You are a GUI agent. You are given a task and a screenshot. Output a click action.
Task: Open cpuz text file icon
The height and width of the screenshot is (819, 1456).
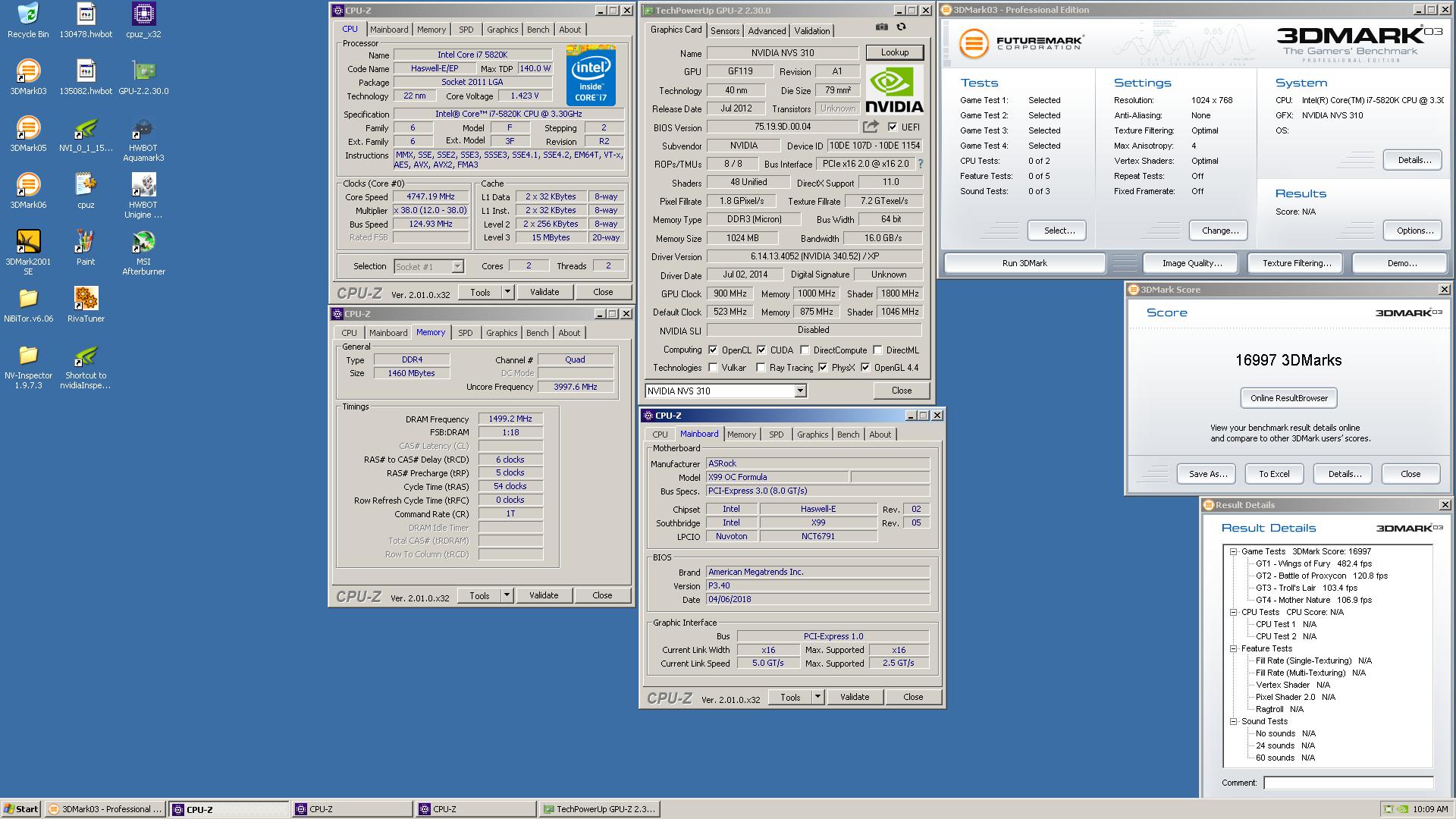tap(86, 191)
